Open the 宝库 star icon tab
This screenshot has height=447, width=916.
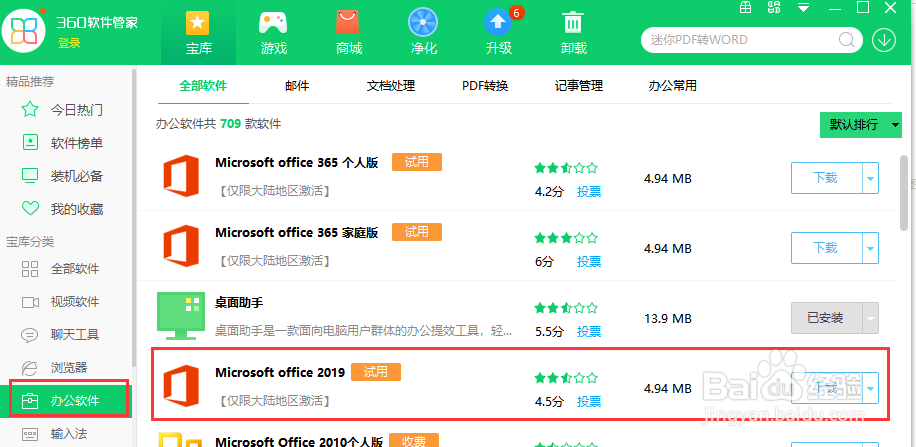tap(199, 33)
